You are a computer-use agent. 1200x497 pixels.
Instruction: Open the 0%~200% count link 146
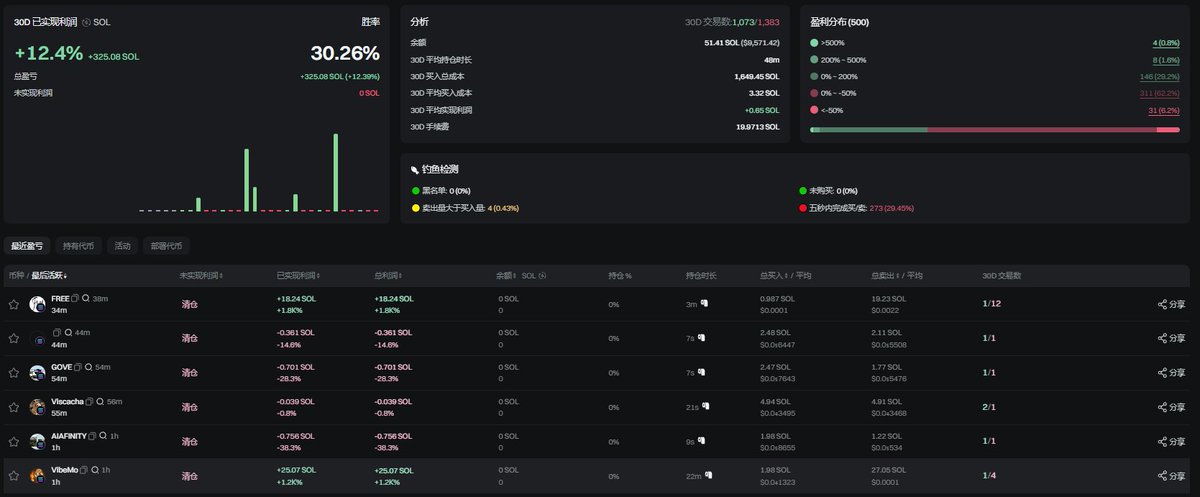tap(1160, 76)
